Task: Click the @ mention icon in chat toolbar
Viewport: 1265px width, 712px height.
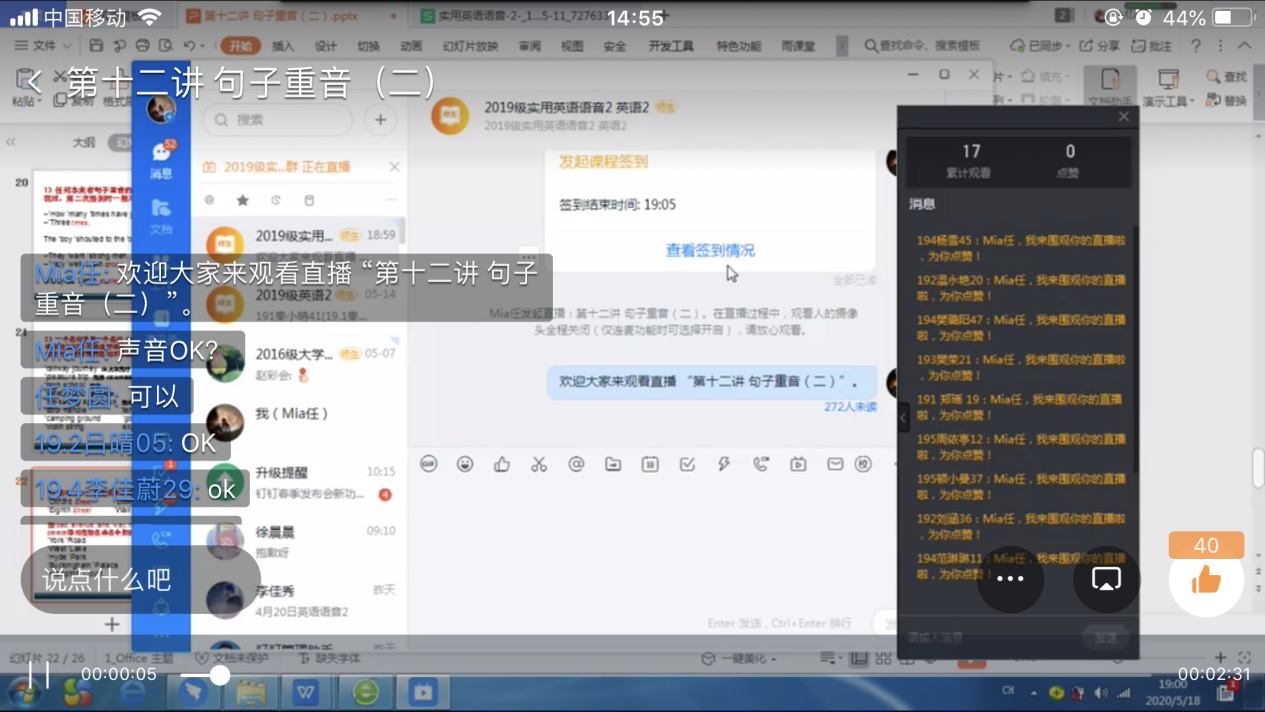Action: point(576,464)
